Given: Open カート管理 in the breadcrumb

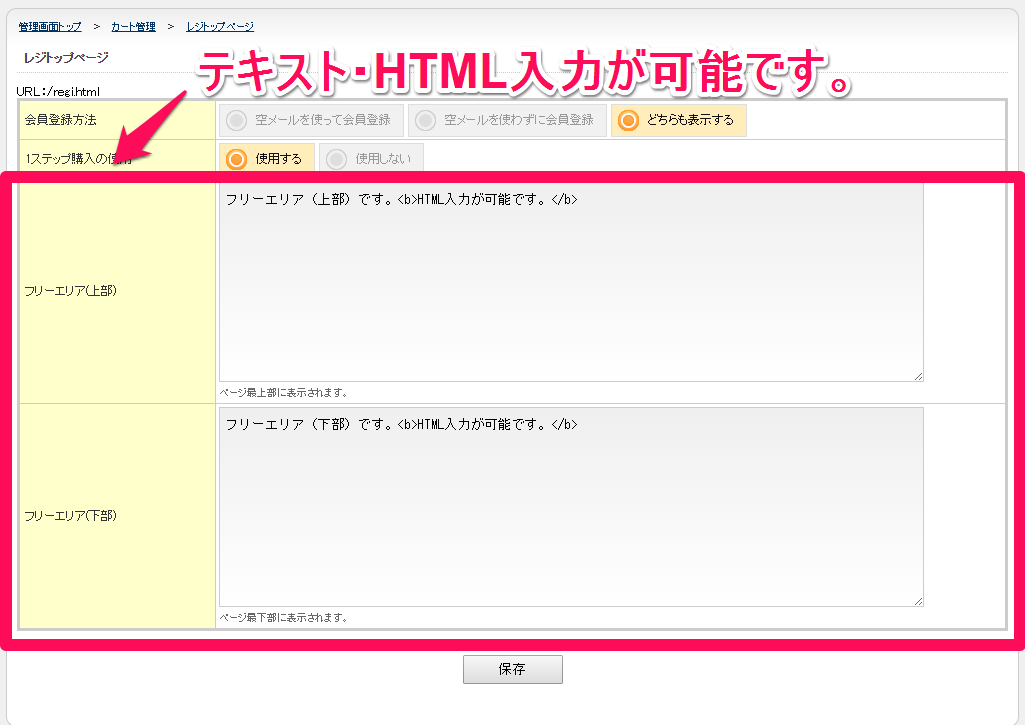Looking at the screenshot, I should coord(134,26).
